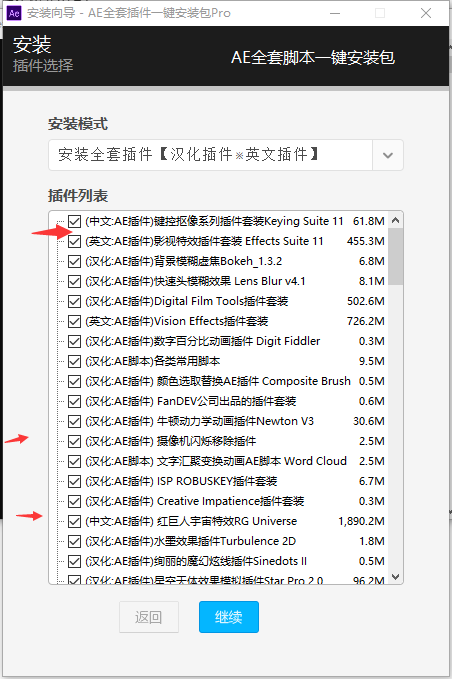
Task: Toggle 摄像机闪烁移除插件 checkbox
Action: pyautogui.click(x=74, y=441)
